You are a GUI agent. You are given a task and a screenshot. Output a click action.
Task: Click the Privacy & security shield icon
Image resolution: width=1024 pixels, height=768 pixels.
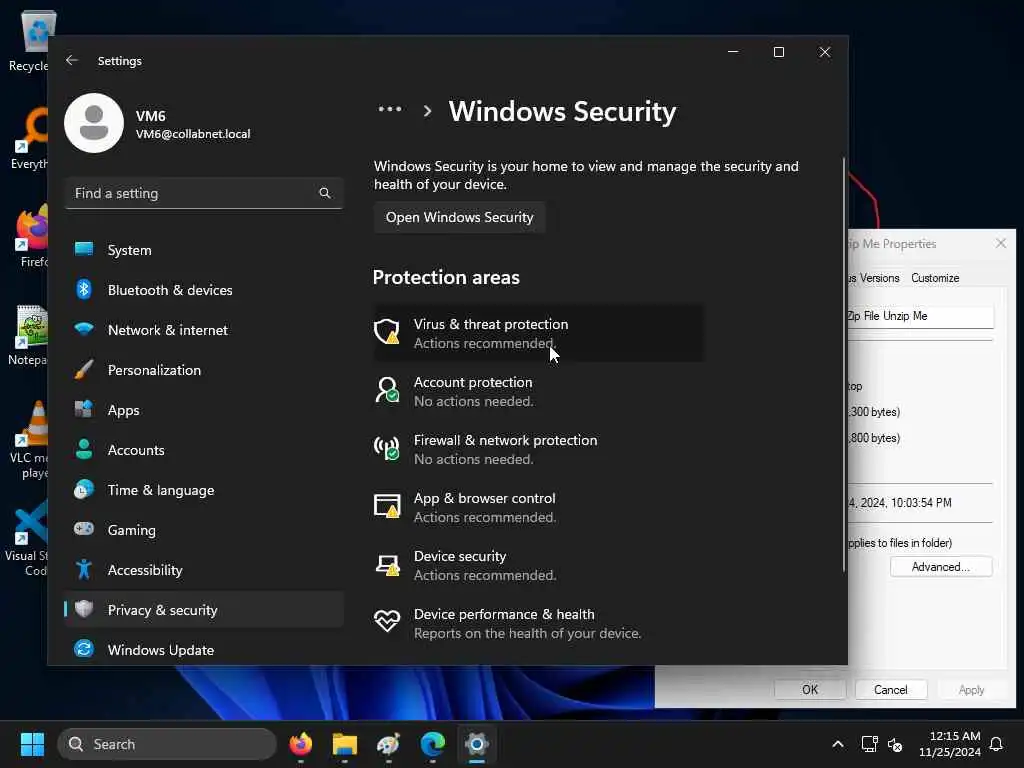84,609
